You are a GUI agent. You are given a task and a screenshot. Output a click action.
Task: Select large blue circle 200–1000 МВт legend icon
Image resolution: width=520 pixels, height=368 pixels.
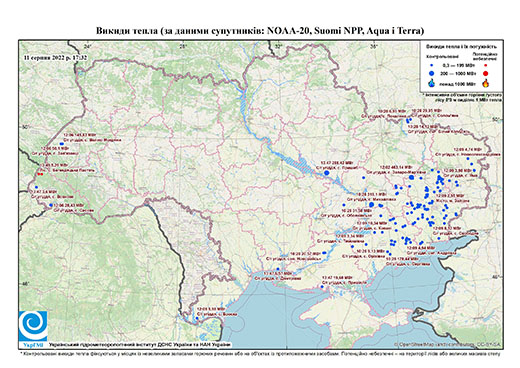point(432,73)
